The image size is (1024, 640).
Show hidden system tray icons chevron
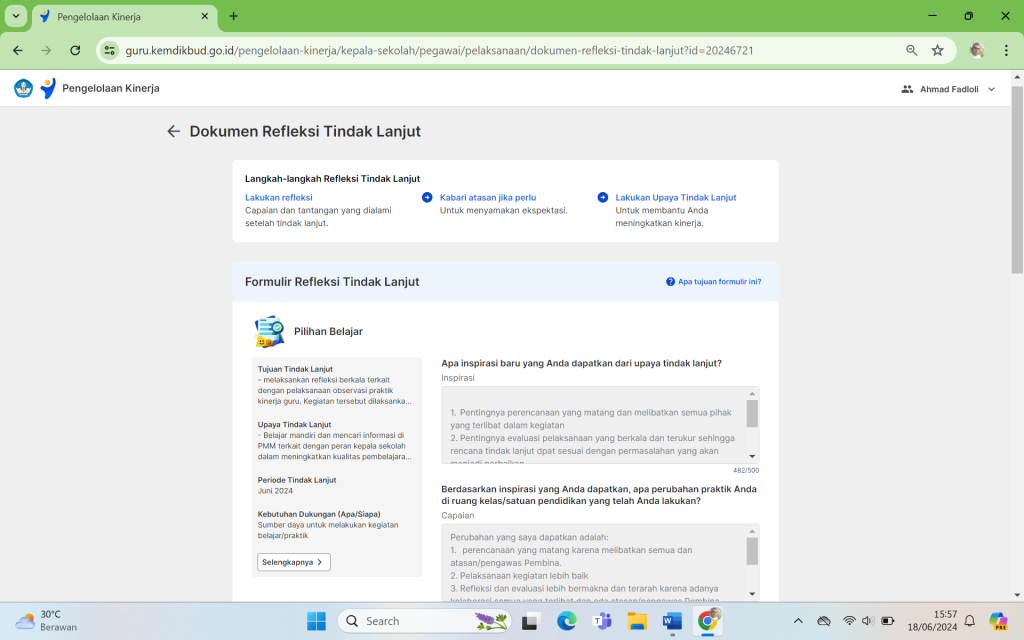pos(798,621)
